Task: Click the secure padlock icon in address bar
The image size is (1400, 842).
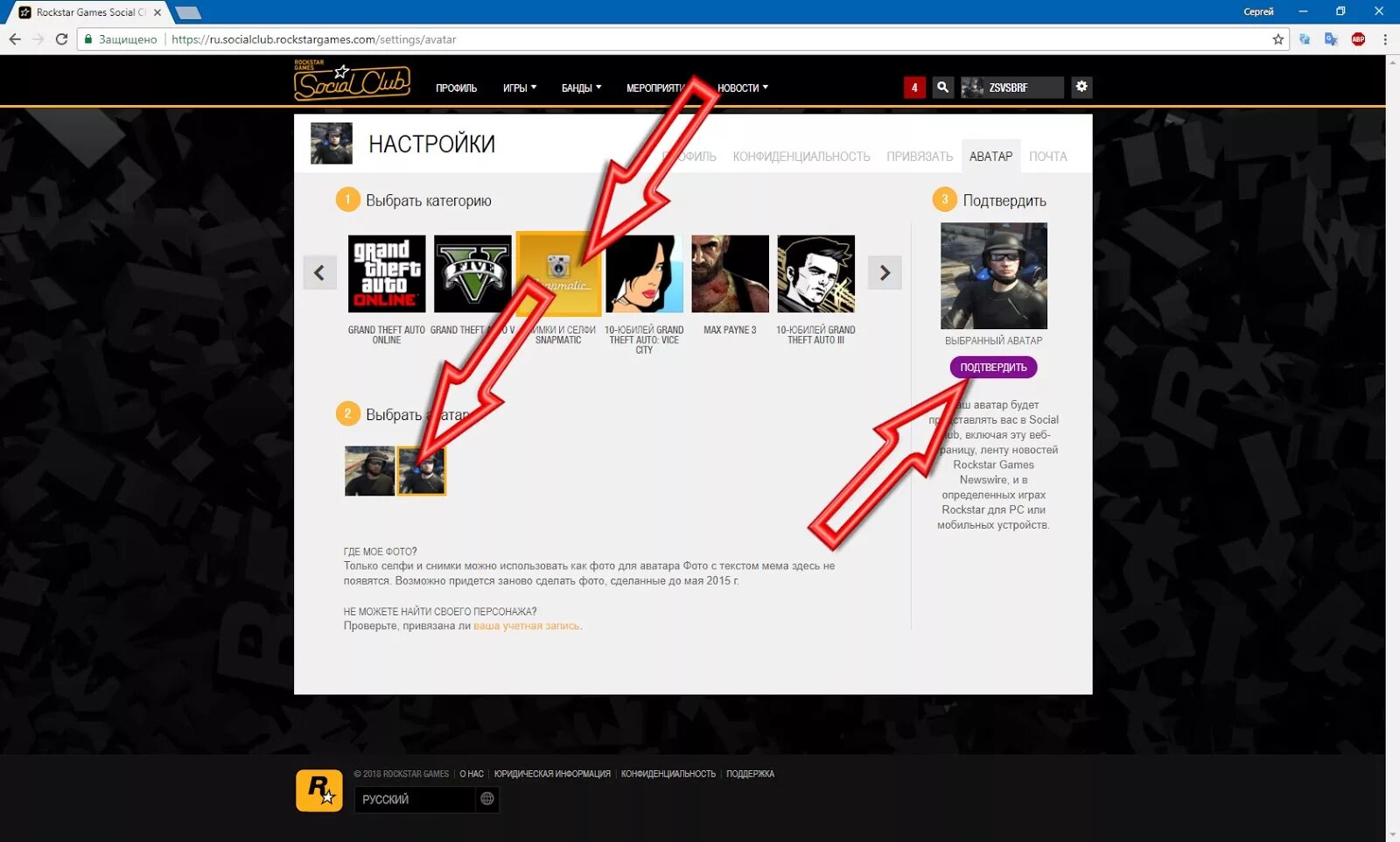Action: [88, 39]
